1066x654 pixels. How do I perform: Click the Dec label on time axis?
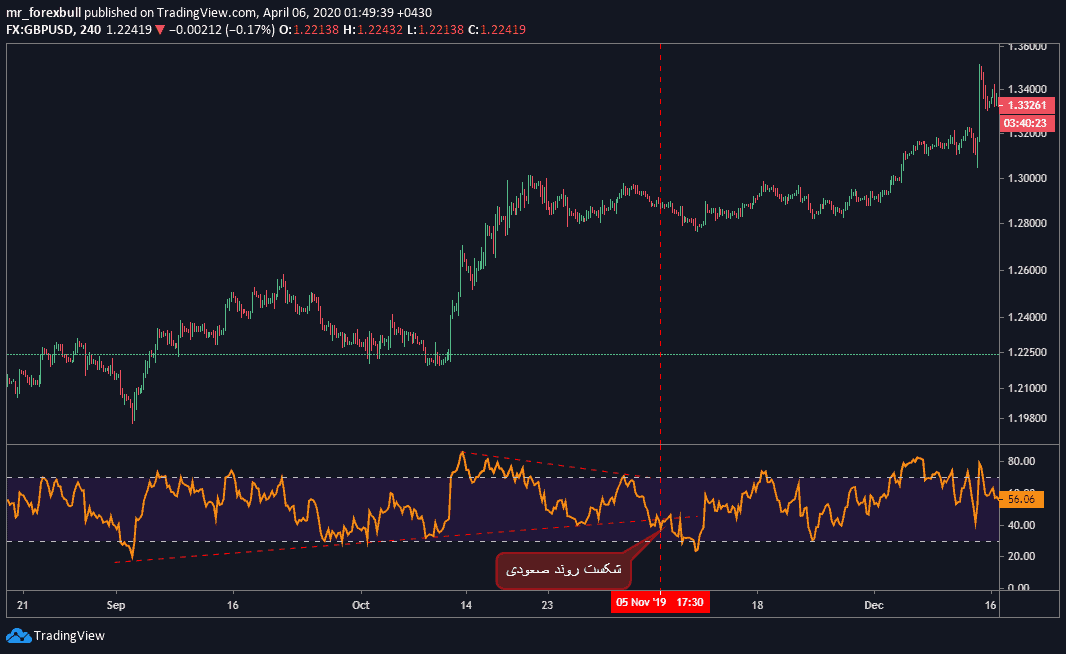pos(875,605)
